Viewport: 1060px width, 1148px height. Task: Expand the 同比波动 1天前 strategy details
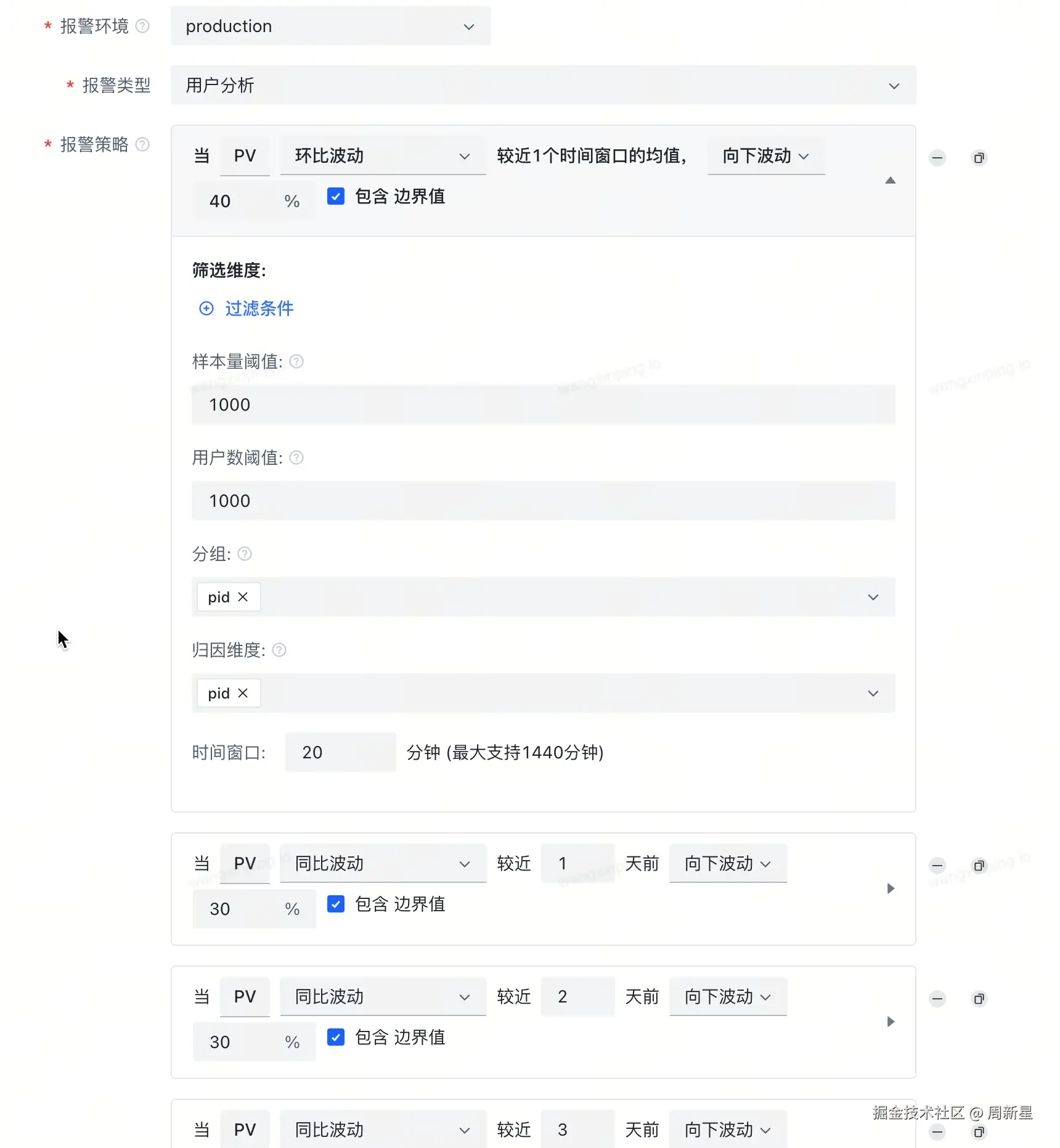click(x=890, y=888)
